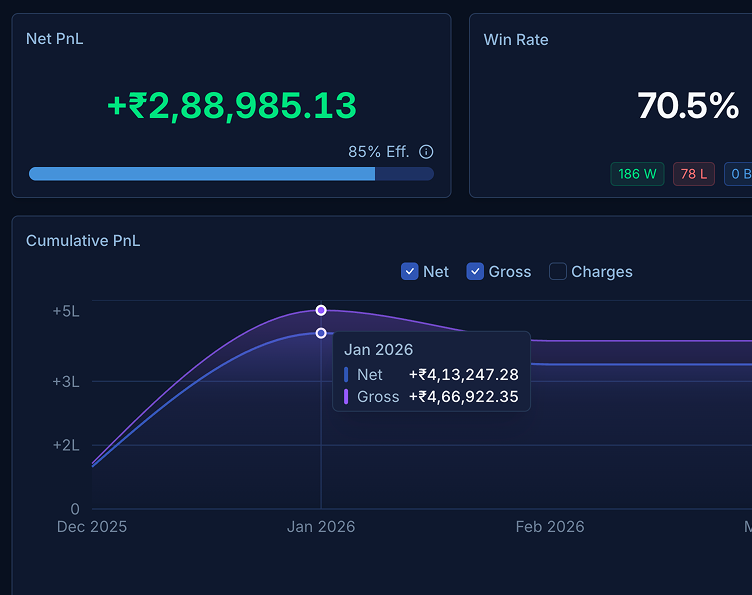Click the Net PnL efficiency progress bar
Image resolution: width=752 pixels, height=595 pixels.
point(231,174)
